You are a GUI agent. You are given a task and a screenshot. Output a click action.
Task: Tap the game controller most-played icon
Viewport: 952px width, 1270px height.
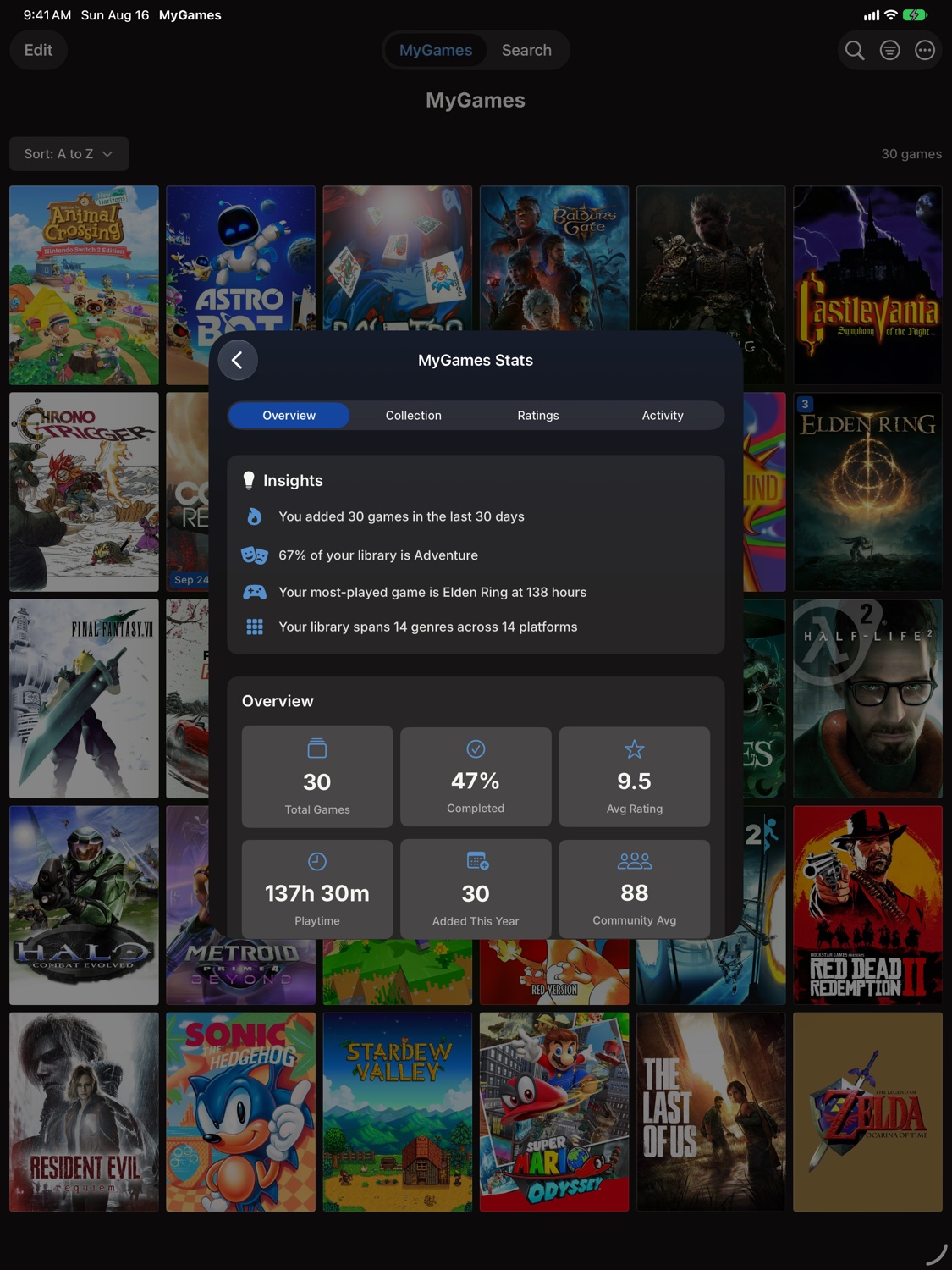point(255,592)
